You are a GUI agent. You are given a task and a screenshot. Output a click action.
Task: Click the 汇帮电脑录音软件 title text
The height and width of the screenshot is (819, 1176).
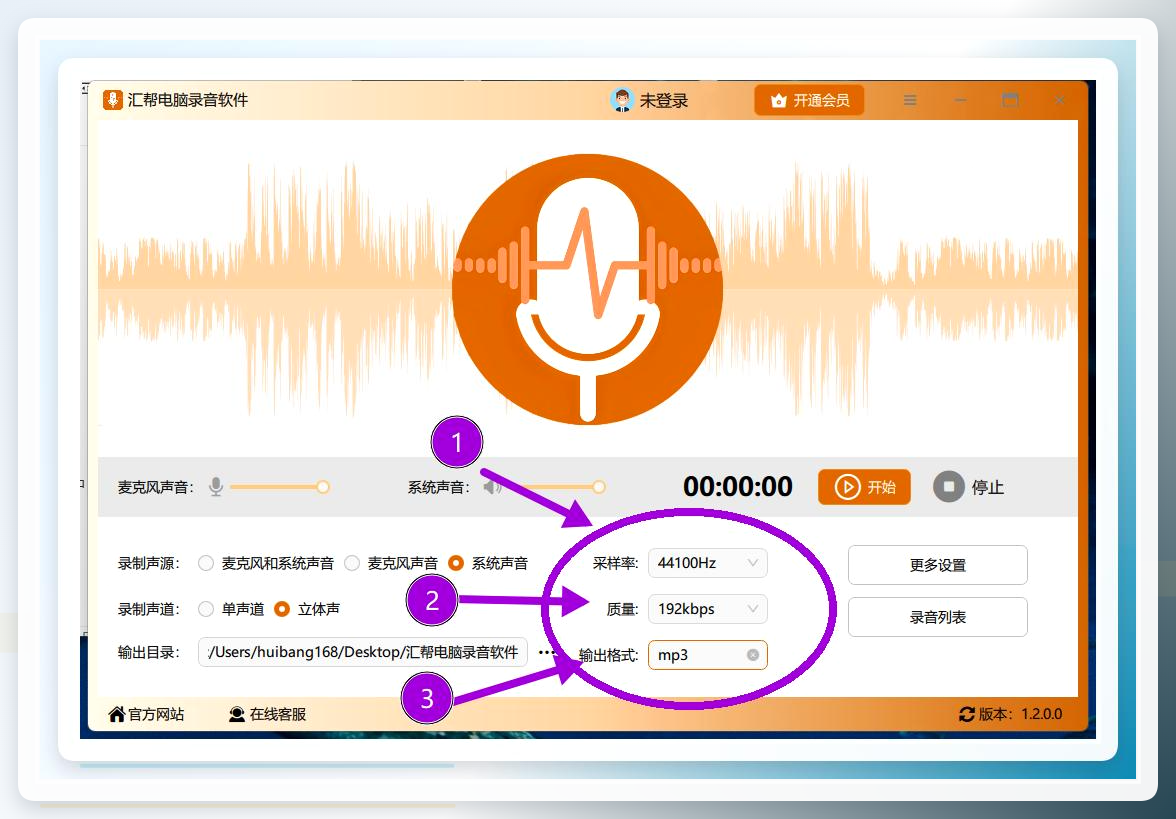point(188,100)
